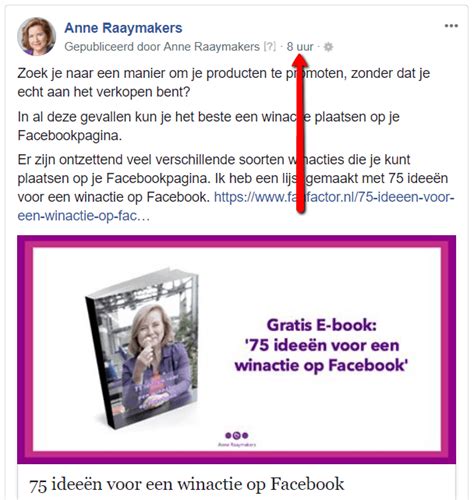This screenshot has height=500, width=474.
Task: Click the gear icon beside the timestamp
Action: click(328, 47)
